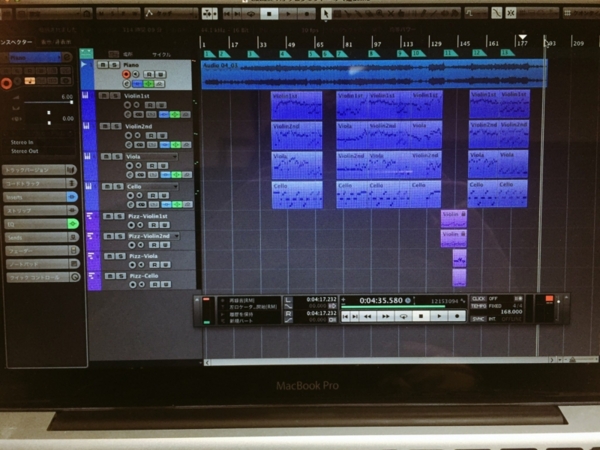Activate record in the top toolbar
The image size is (600, 450).
click(307, 14)
